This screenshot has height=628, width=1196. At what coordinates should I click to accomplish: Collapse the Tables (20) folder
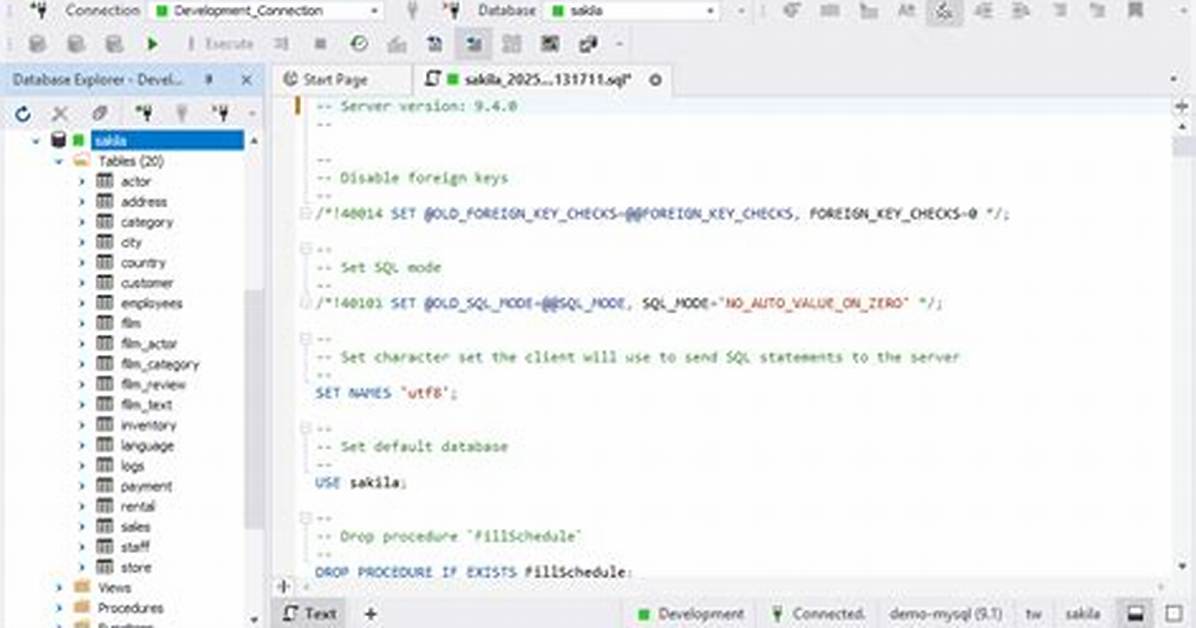coord(59,161)
